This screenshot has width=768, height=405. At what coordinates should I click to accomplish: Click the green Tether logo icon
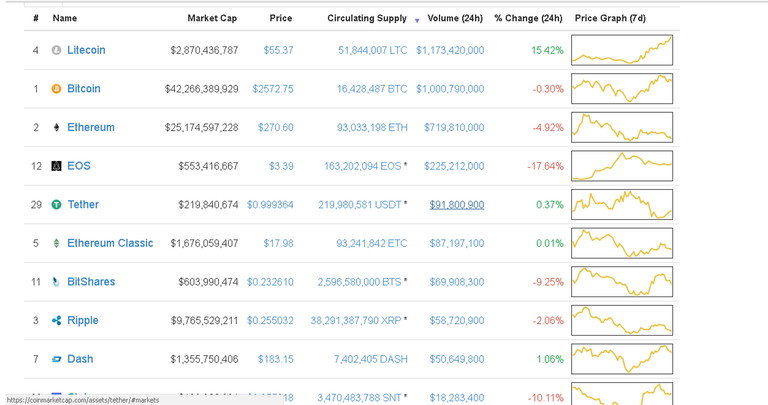[56, 205]
